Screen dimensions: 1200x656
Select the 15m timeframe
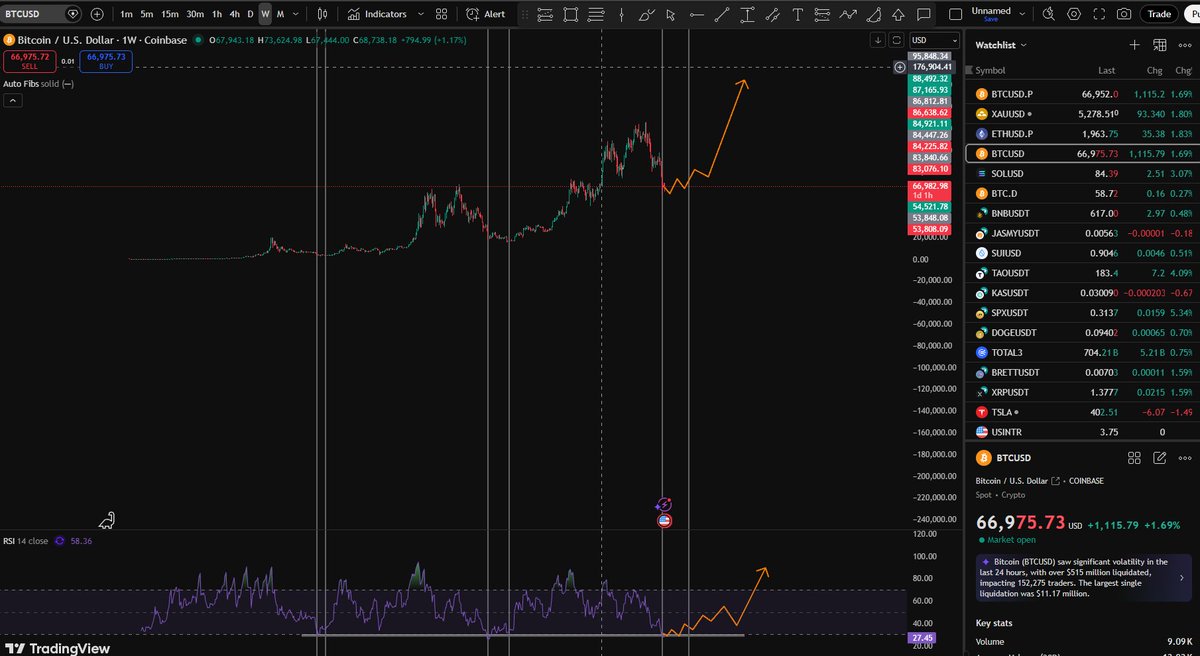(x=170, y=14)
